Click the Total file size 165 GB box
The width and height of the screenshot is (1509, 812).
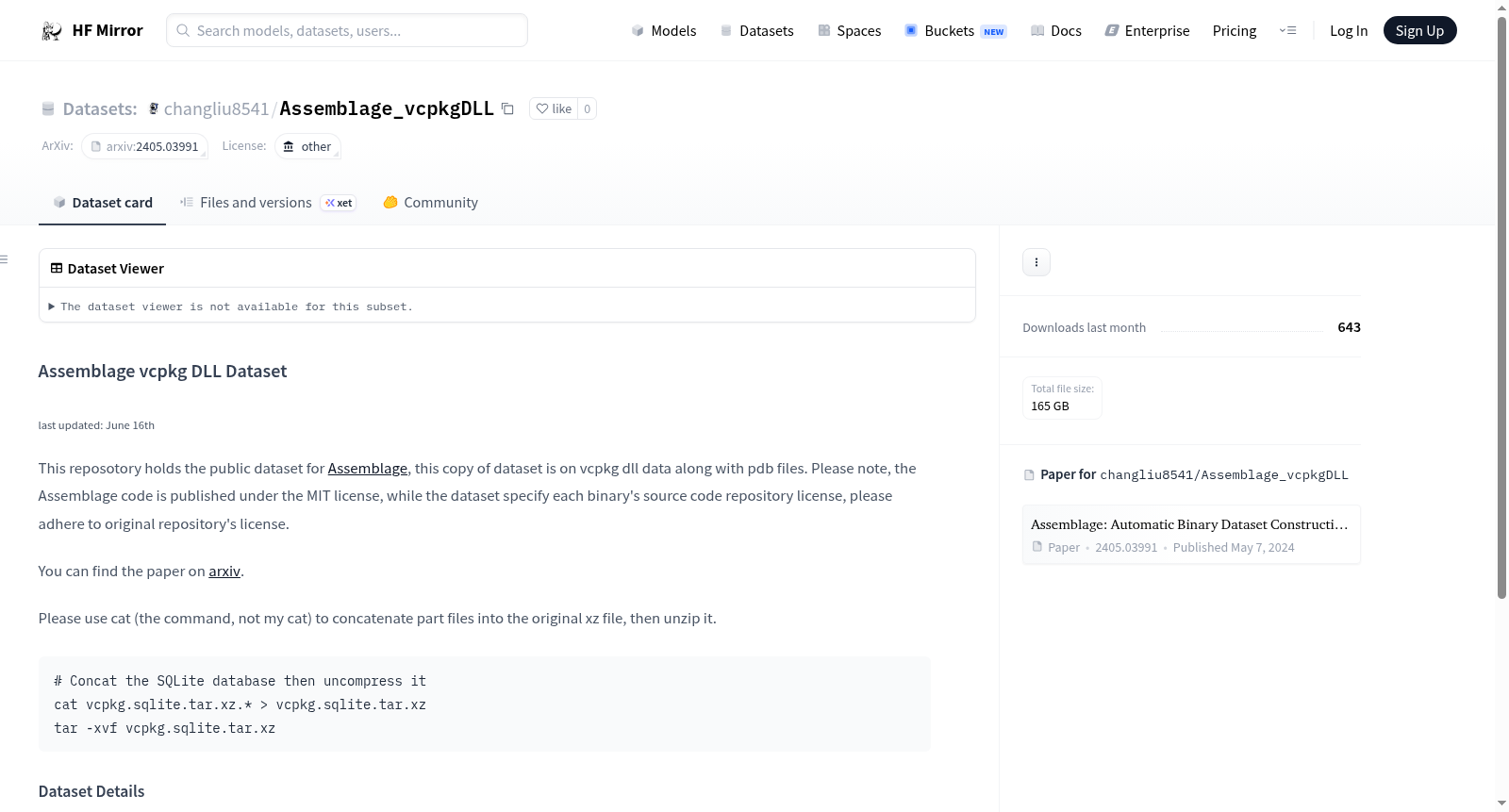click(1062, 398)
